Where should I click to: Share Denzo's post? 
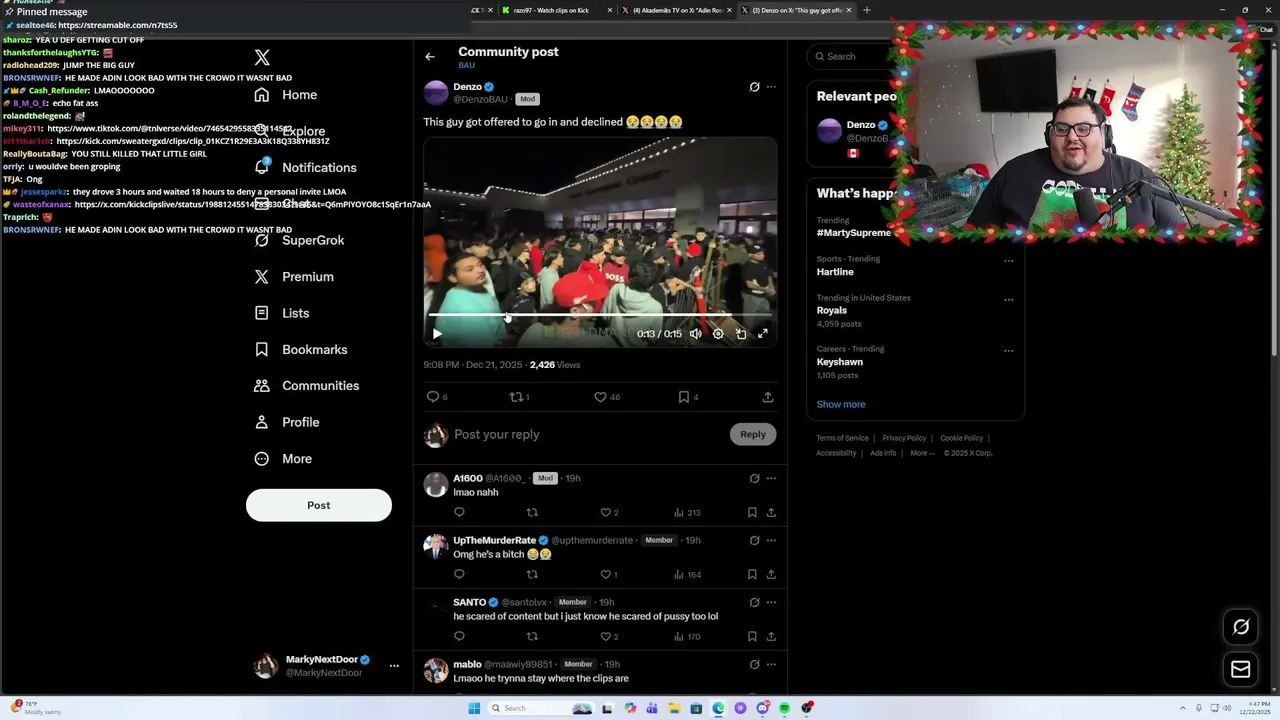(x=768, y=397)
